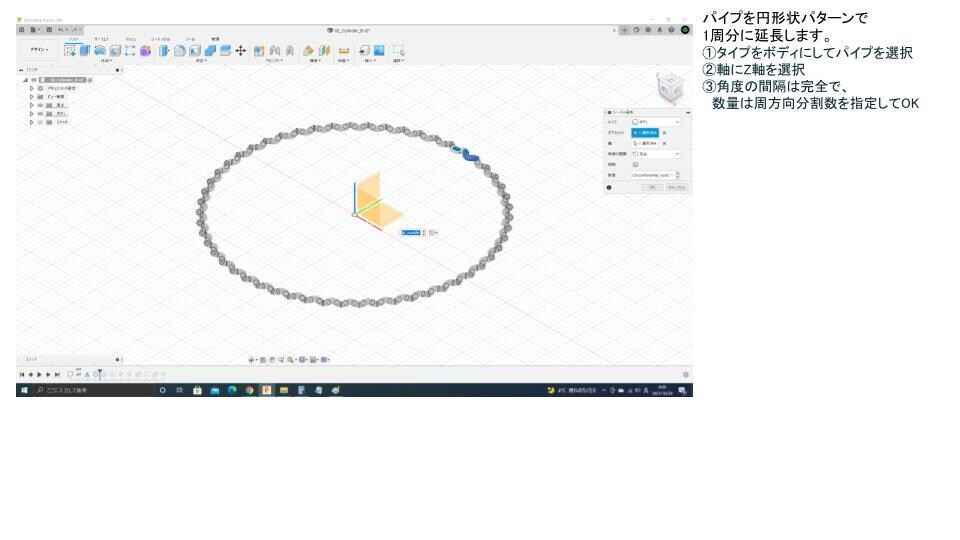Switch to the Tools tab

tap(190, 39)
